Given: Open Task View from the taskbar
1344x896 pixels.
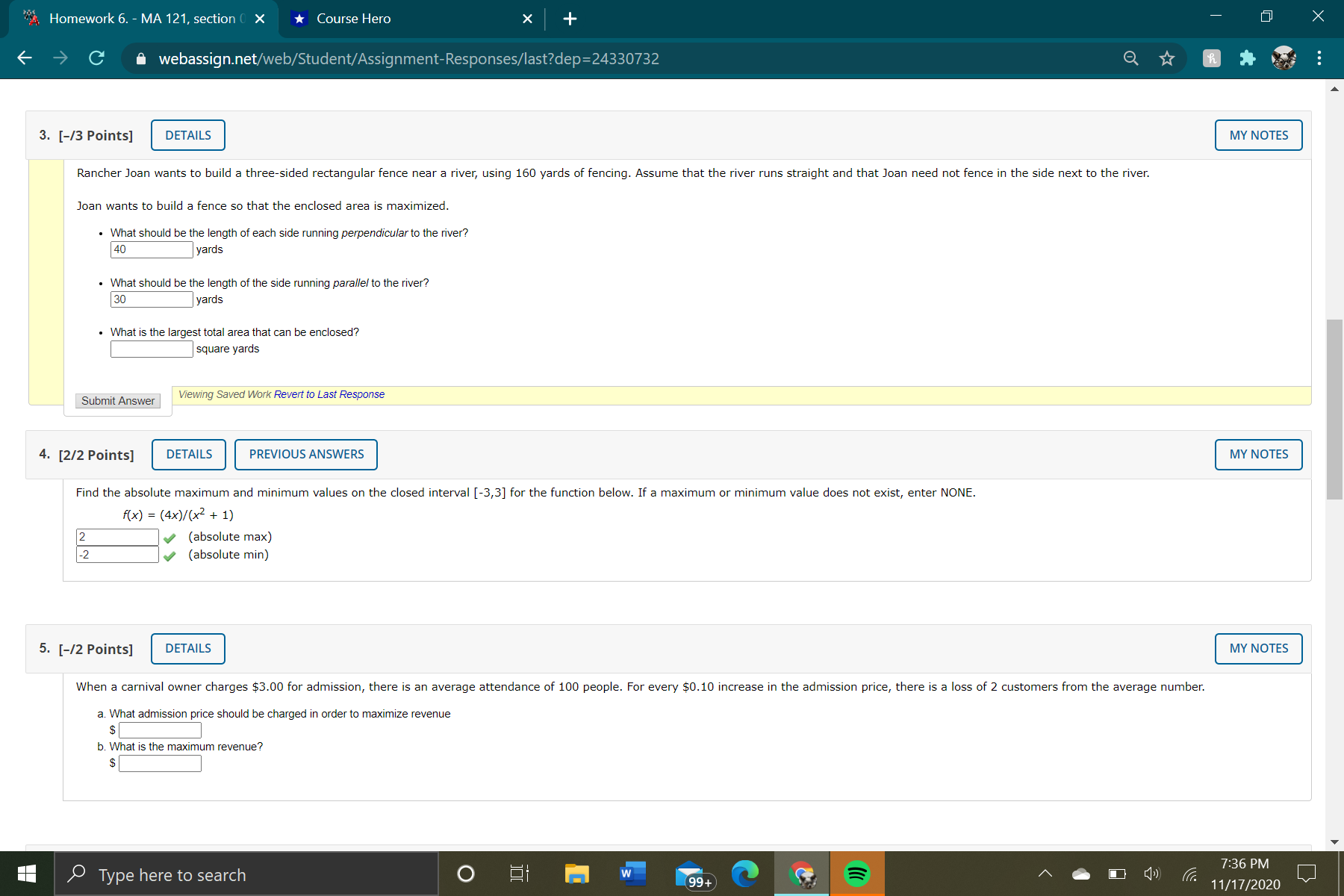Looking at the screenshot, I should pos(518,874).
